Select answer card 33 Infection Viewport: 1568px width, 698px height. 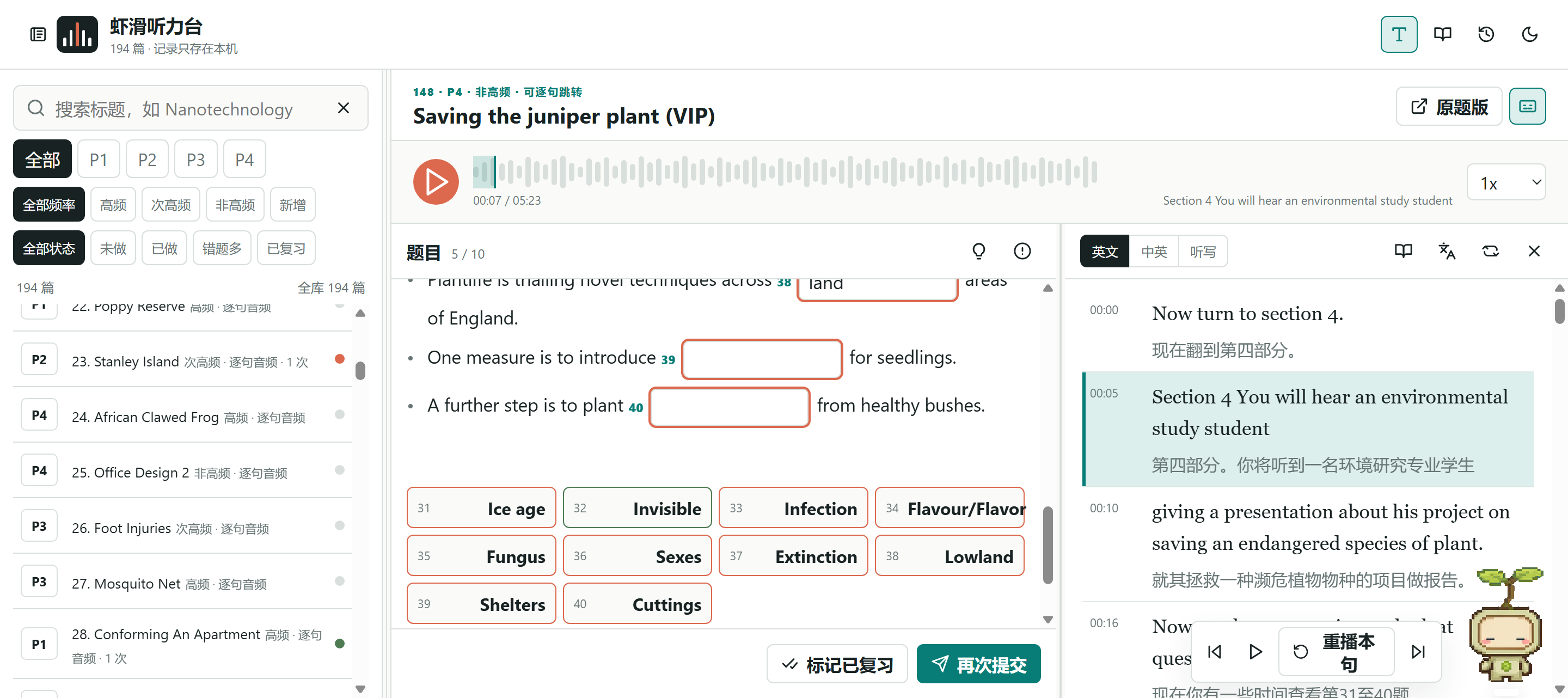tap(793, 507)
